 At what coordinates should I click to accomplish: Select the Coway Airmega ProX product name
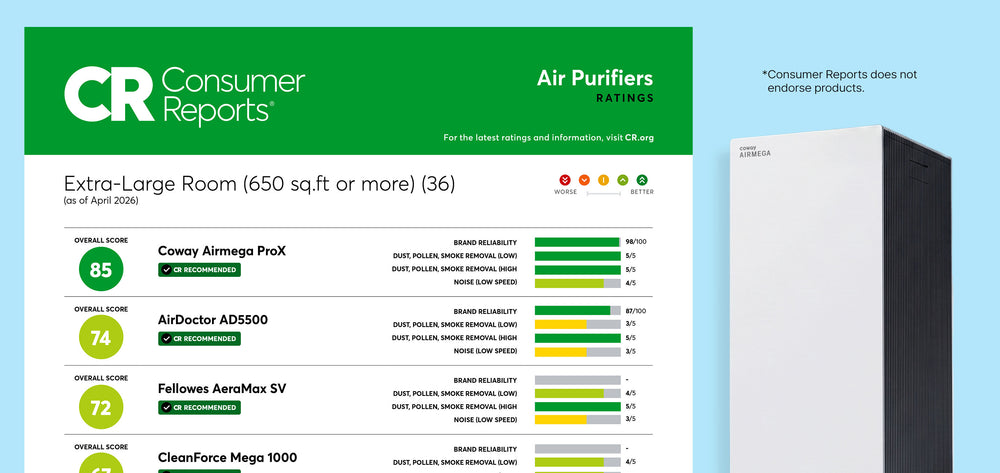(x=222, y=251)
